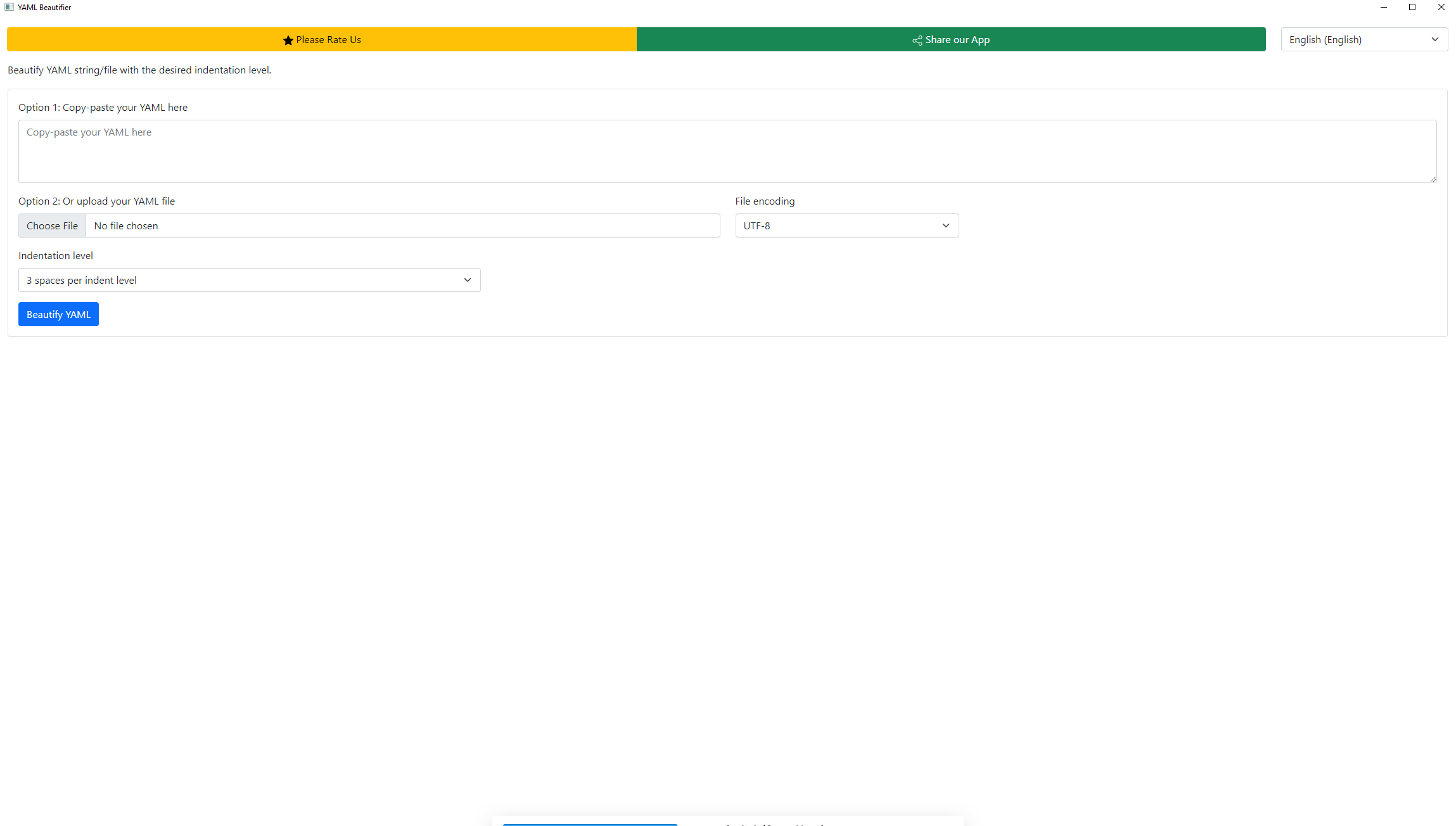Image resolution: width=1456 pixels, height=826 pixels.
Task: Click the Beautify YAML button
Action: click(58, 314)
